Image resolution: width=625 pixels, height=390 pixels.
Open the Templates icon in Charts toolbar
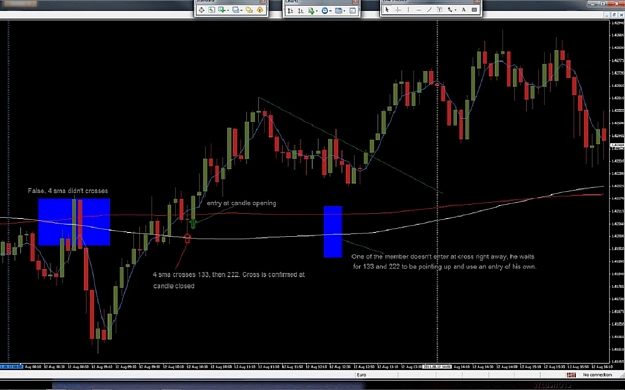pyautogui.click(x=338, y=11)
